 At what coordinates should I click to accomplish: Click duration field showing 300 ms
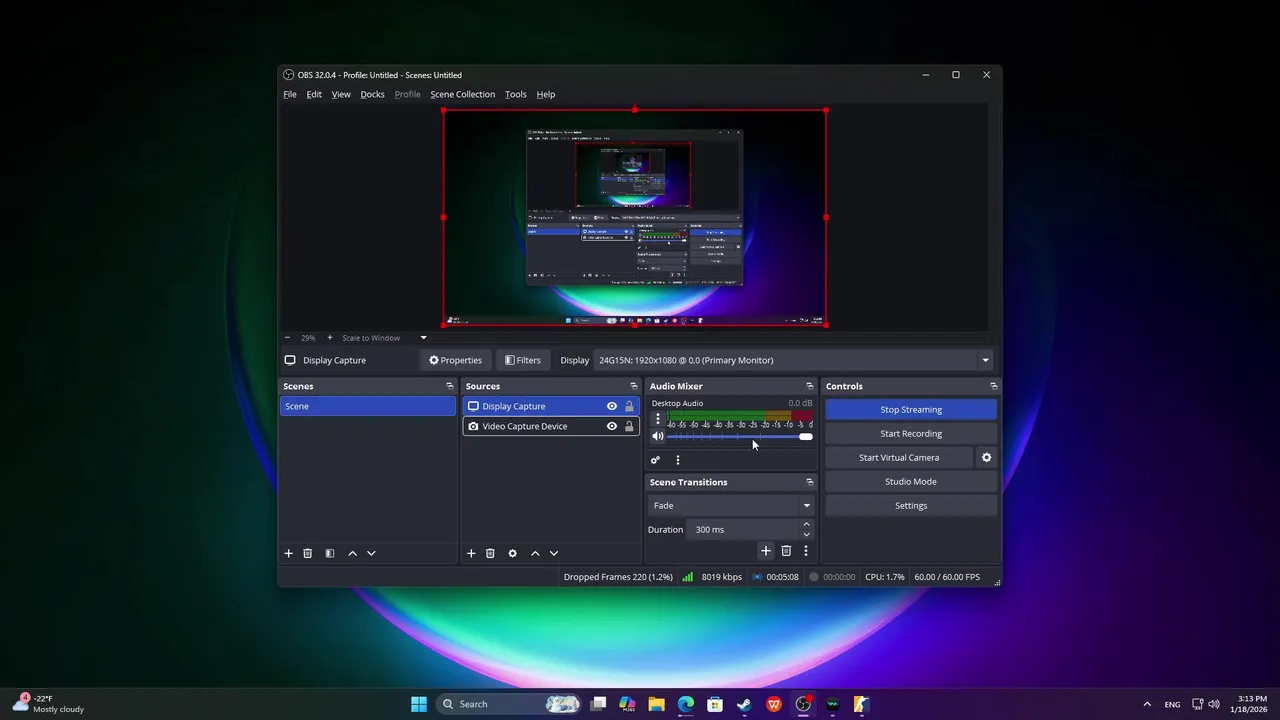745,529
